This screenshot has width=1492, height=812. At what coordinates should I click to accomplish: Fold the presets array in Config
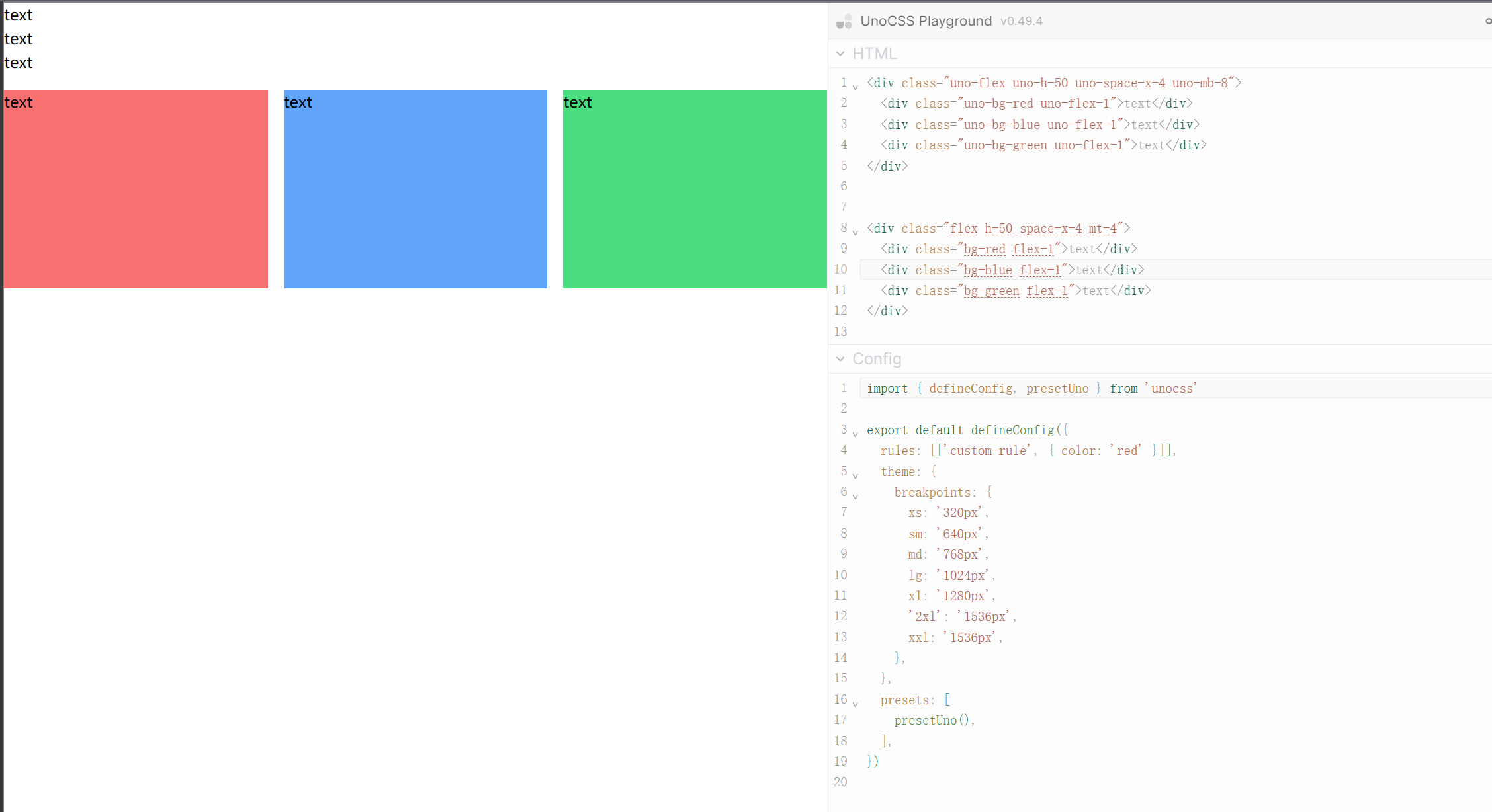coord(855,702)
